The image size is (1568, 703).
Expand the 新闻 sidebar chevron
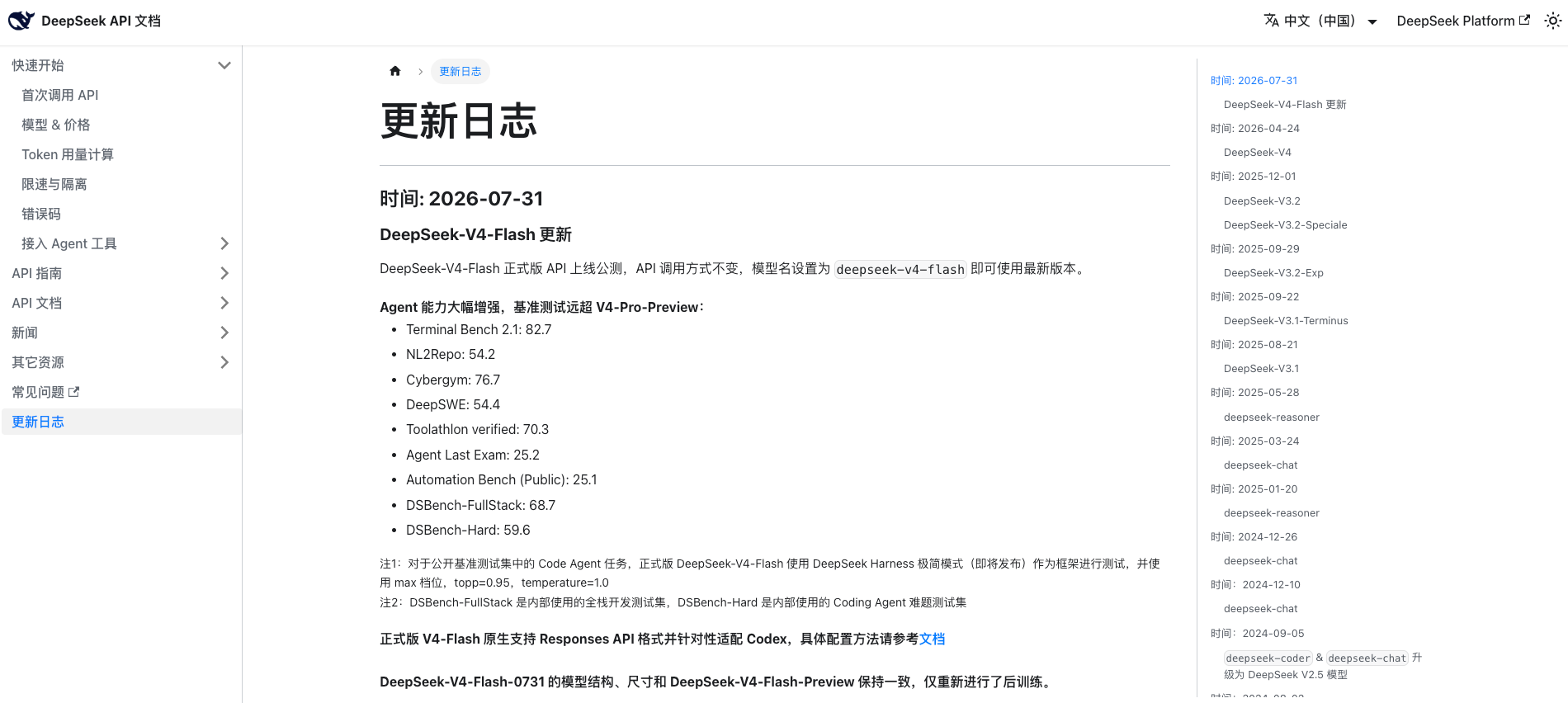tap(224, 333)
